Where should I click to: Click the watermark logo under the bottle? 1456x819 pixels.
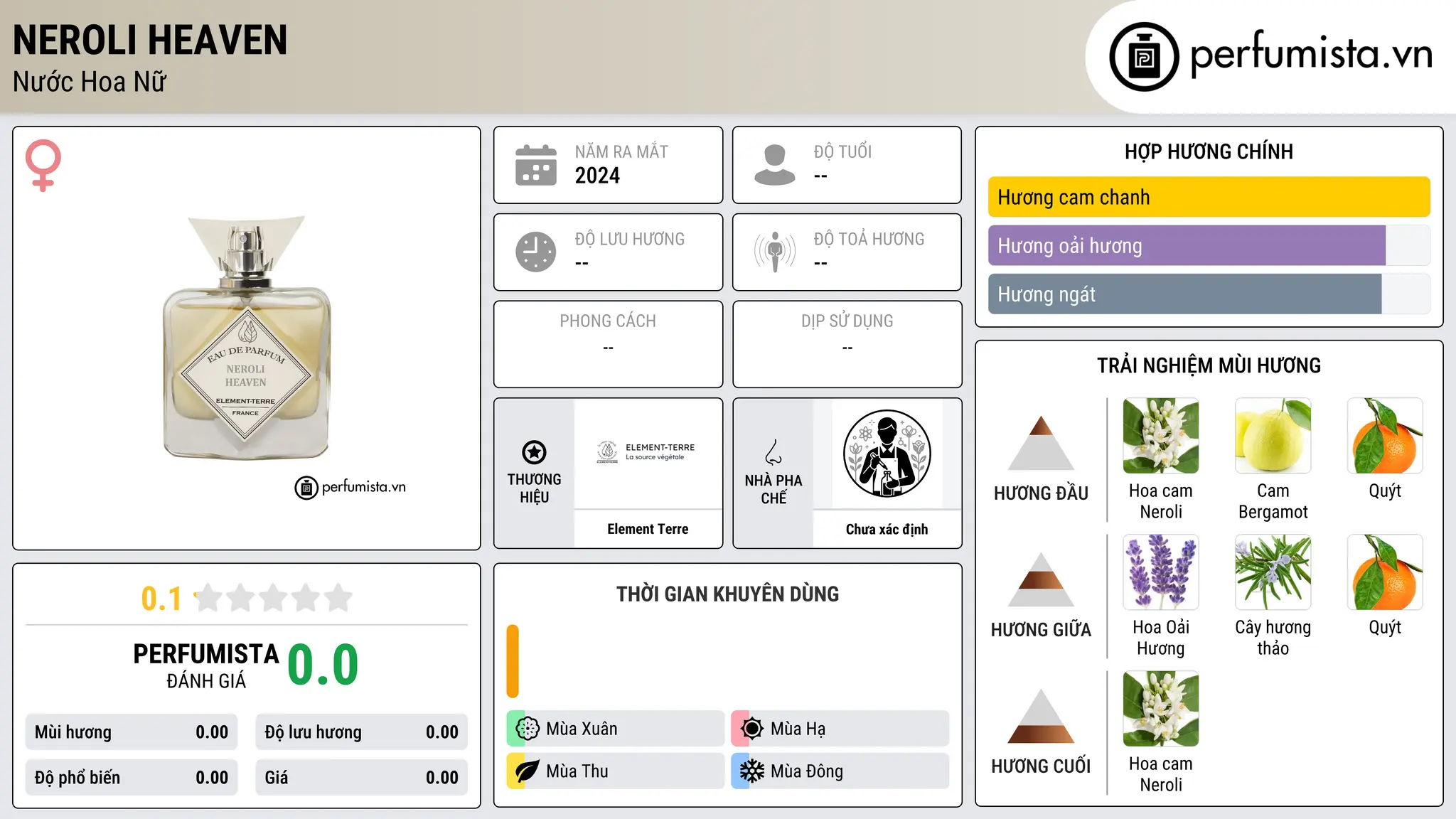[x=350, y=488]
